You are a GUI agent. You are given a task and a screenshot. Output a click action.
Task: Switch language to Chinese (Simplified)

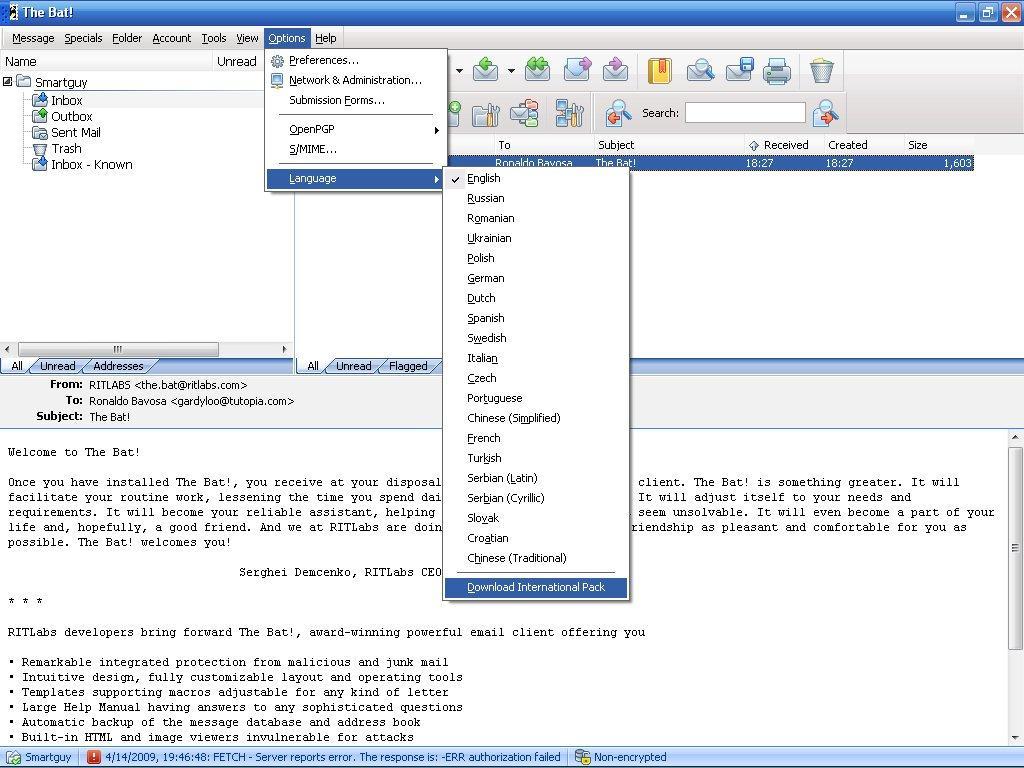[x=536, y=418]
